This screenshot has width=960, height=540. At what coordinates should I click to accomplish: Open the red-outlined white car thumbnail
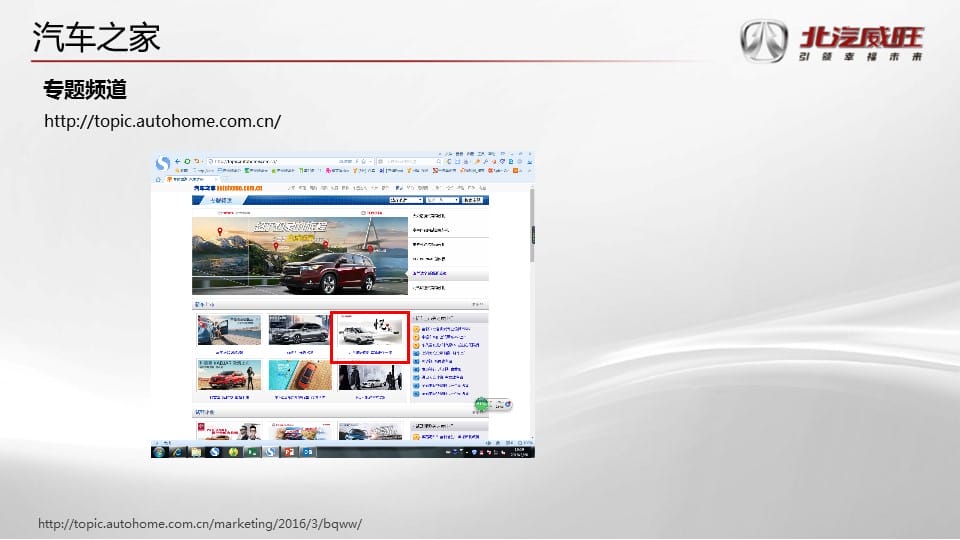pyautogui.click(x=369, y=336)
